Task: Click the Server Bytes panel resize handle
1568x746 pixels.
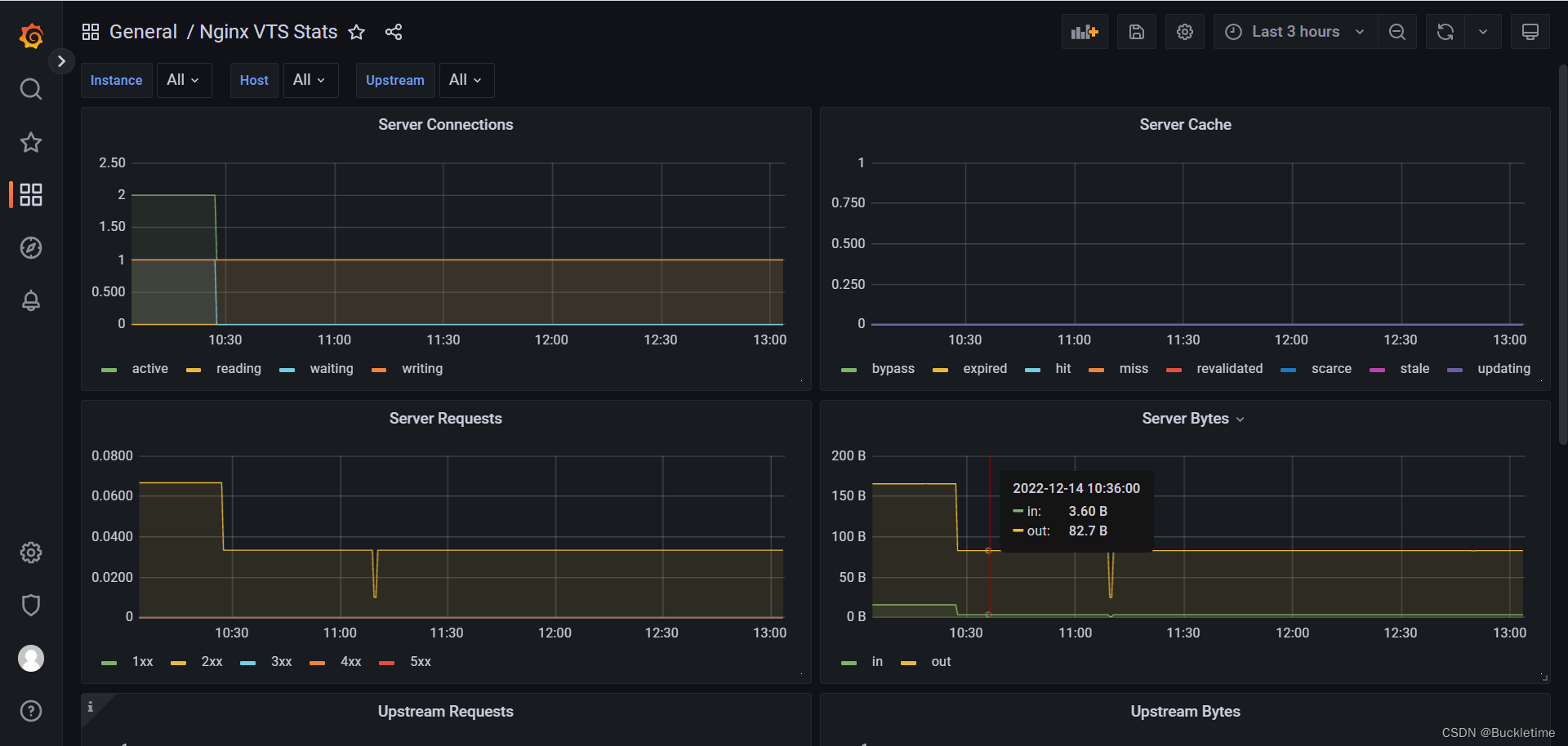Action: pos(1544,677)
